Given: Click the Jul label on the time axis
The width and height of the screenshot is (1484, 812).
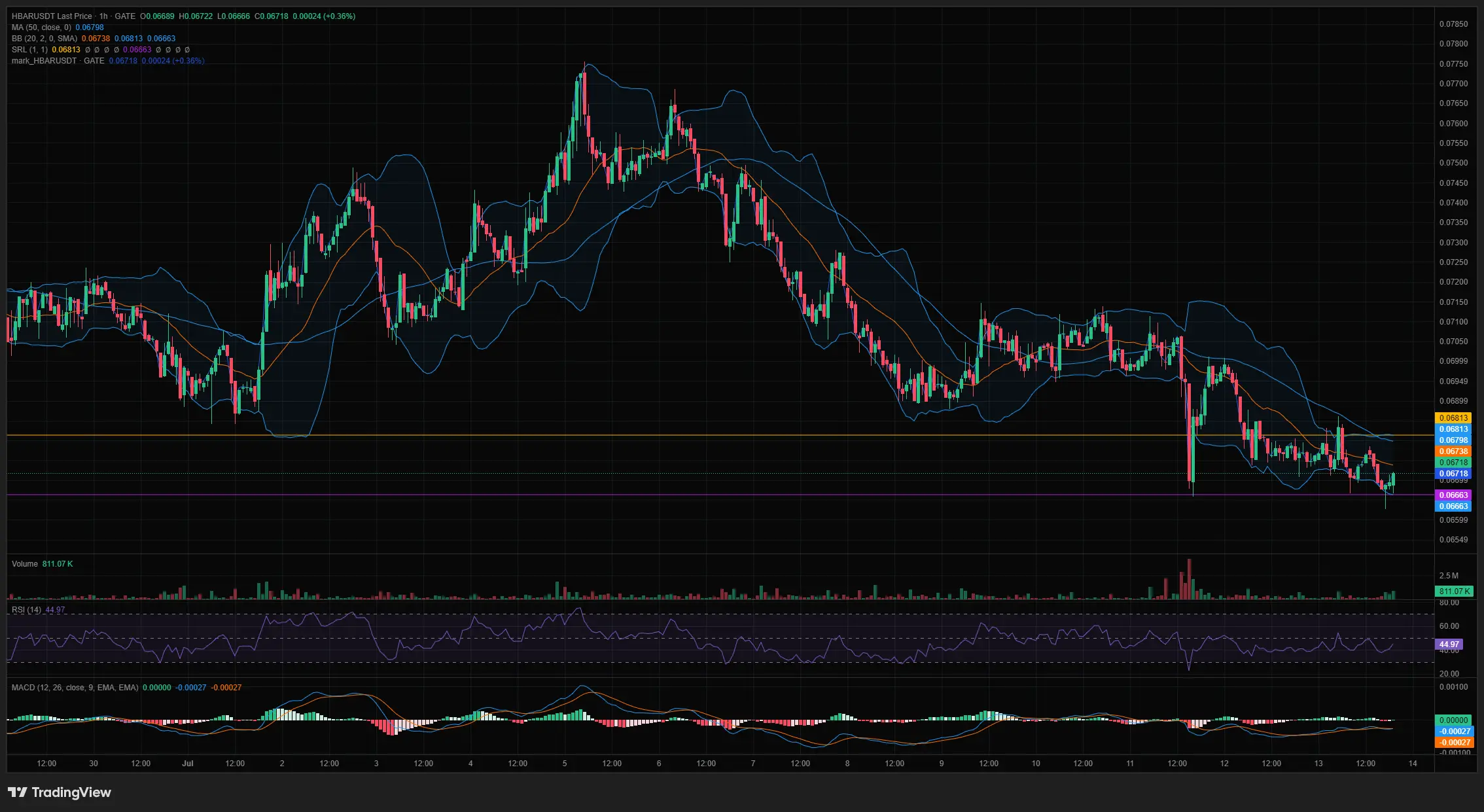Looking at the screenshot, I should tap(188, 763).
